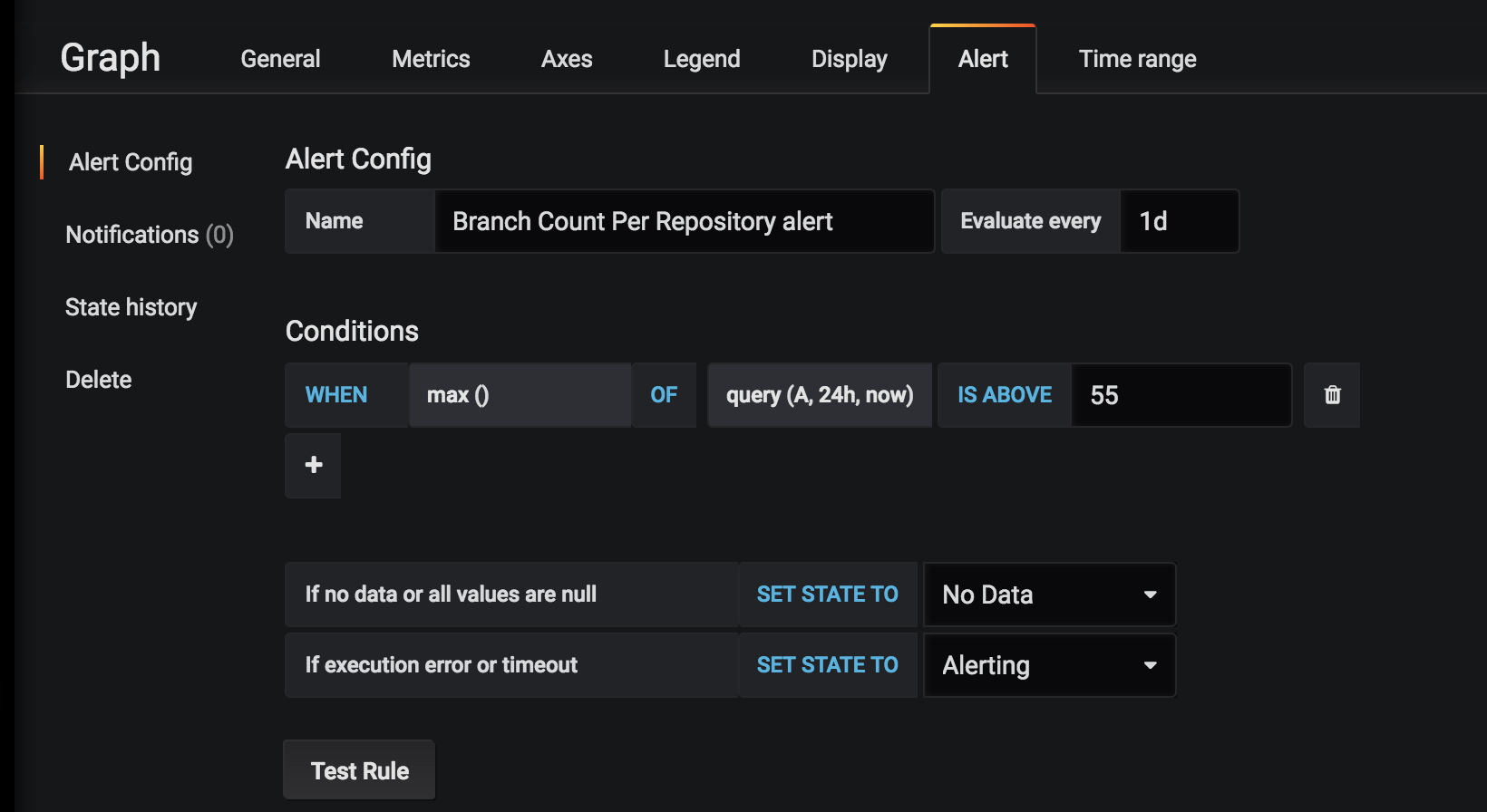The height and width of the screenshot is (812, 1487).
Task: Switch to the General tab
Action: tap(280, 59)
